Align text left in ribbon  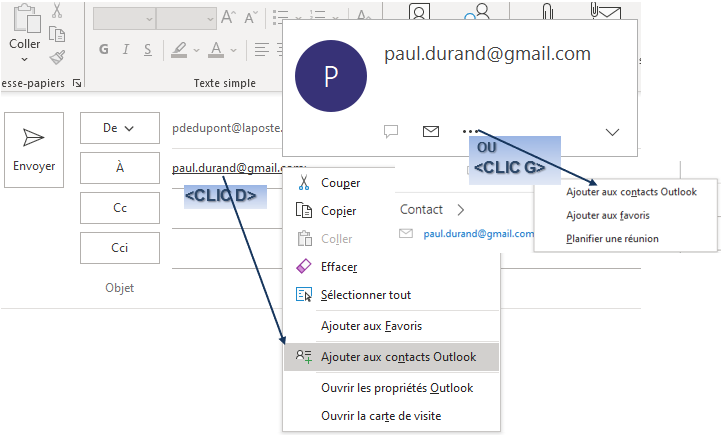[x=262, y=50]
